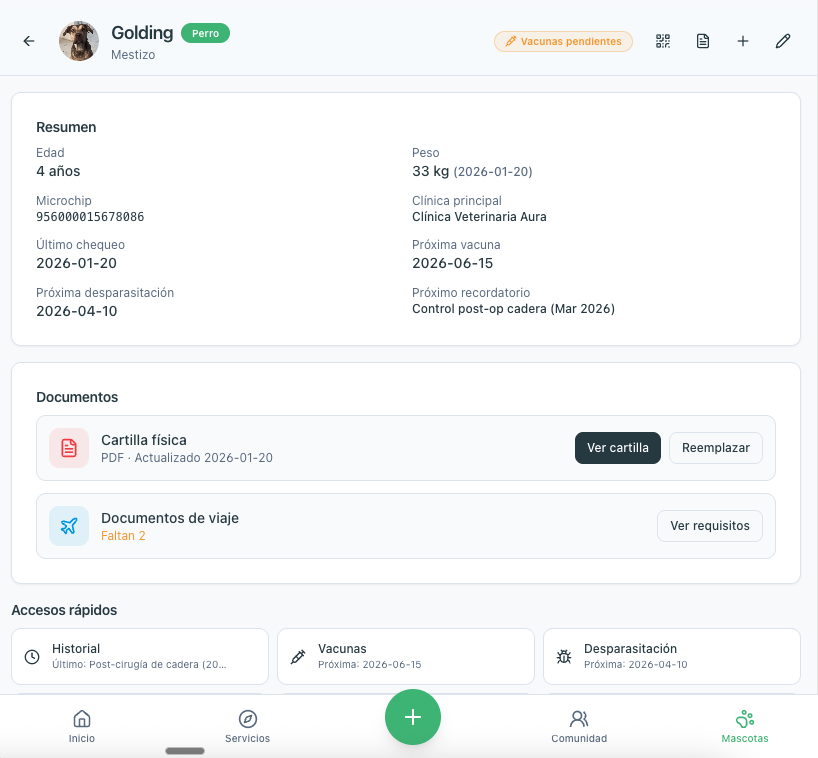The width and height of the screenshot is (818, 758).
Task: Open the Comunidad section
Action: click(579, 725)
